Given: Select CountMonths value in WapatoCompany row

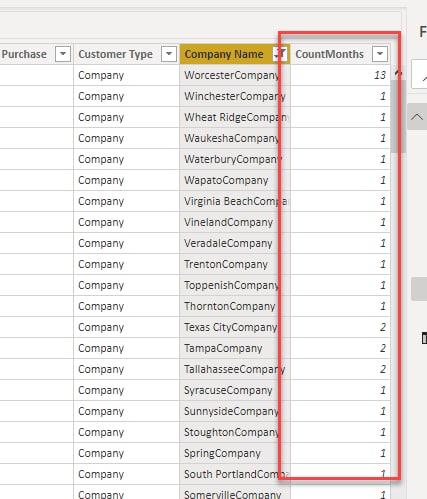Looking at the screenshot, I should pos(340,180).
